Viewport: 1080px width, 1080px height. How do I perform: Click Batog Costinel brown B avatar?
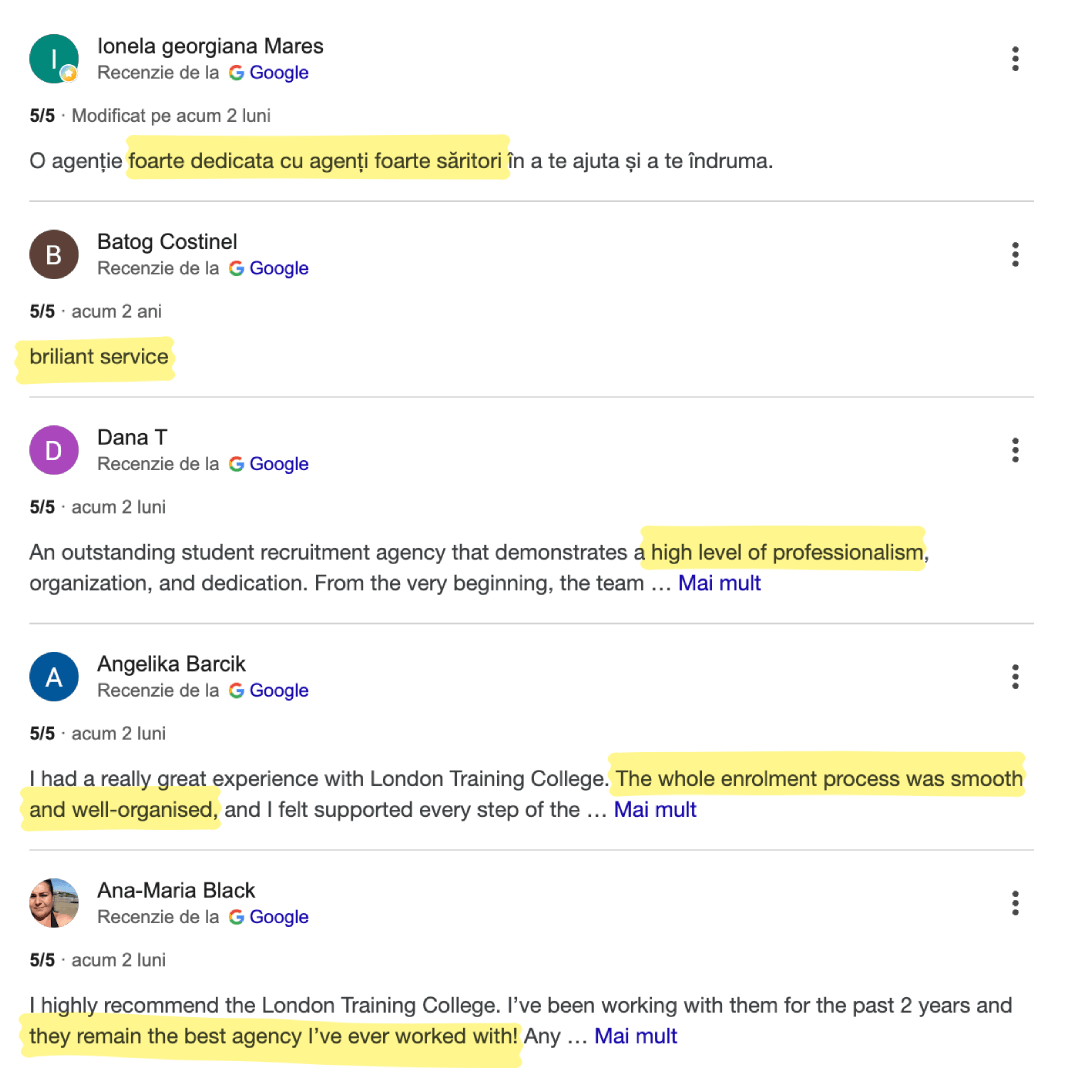tap(54, 254)
